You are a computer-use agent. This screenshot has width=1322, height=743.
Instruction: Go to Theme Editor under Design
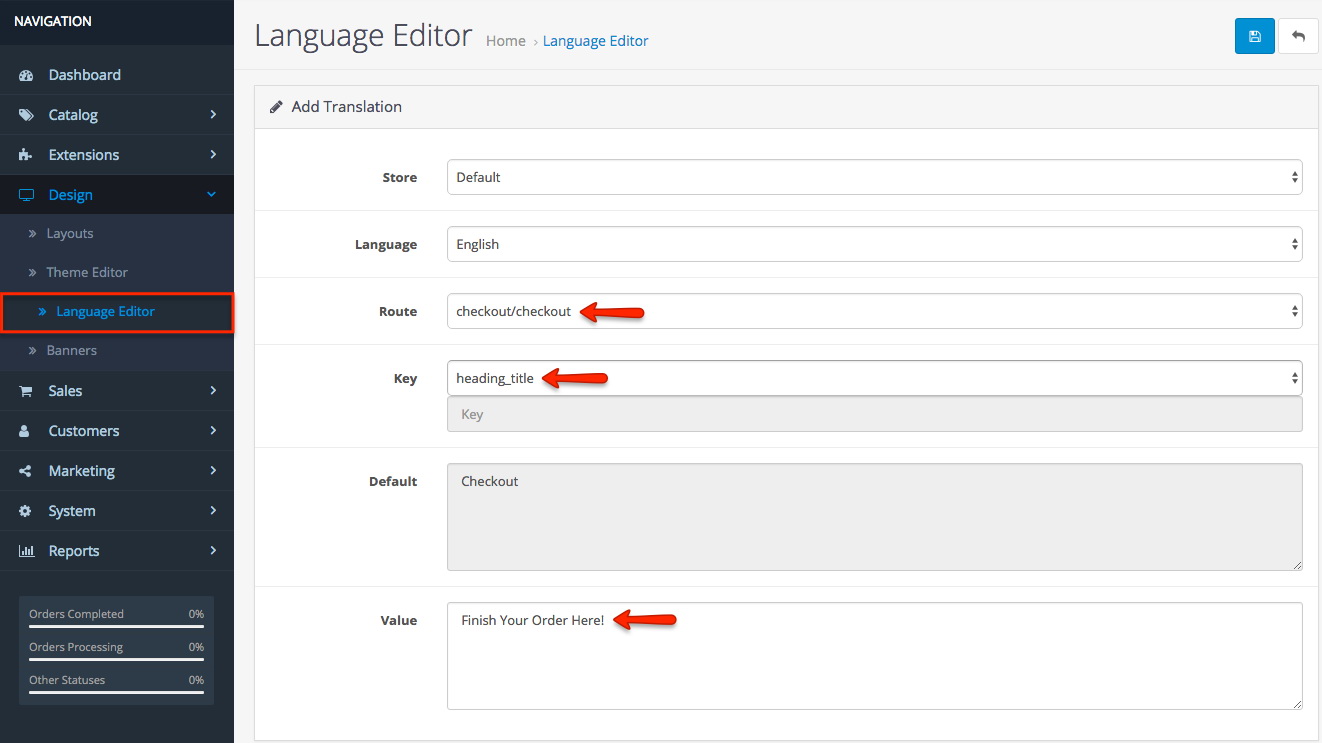pos(117,272)
